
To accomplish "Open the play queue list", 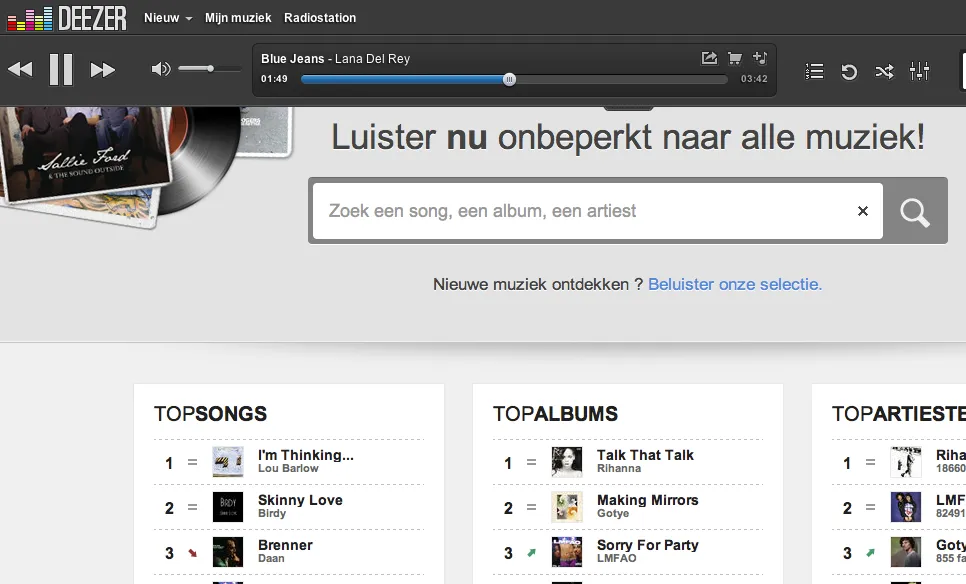I will click(814, 71).
